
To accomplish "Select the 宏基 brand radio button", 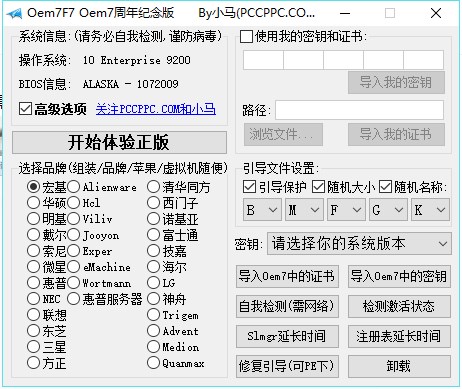I will 33,187.
